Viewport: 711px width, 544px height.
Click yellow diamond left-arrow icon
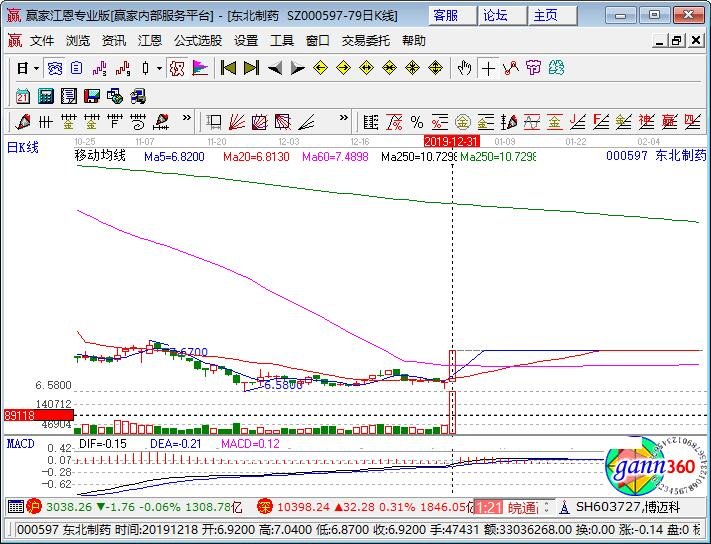(x=320, y=68)
